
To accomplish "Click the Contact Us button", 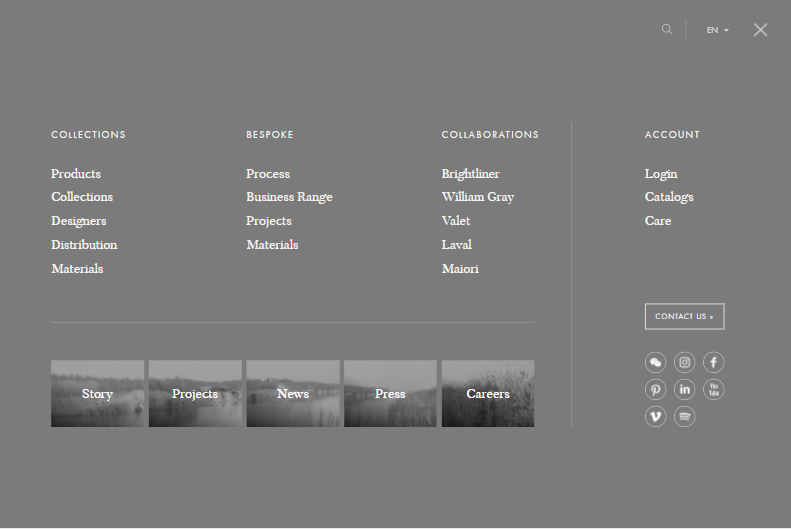I will [x=685, y=316].
